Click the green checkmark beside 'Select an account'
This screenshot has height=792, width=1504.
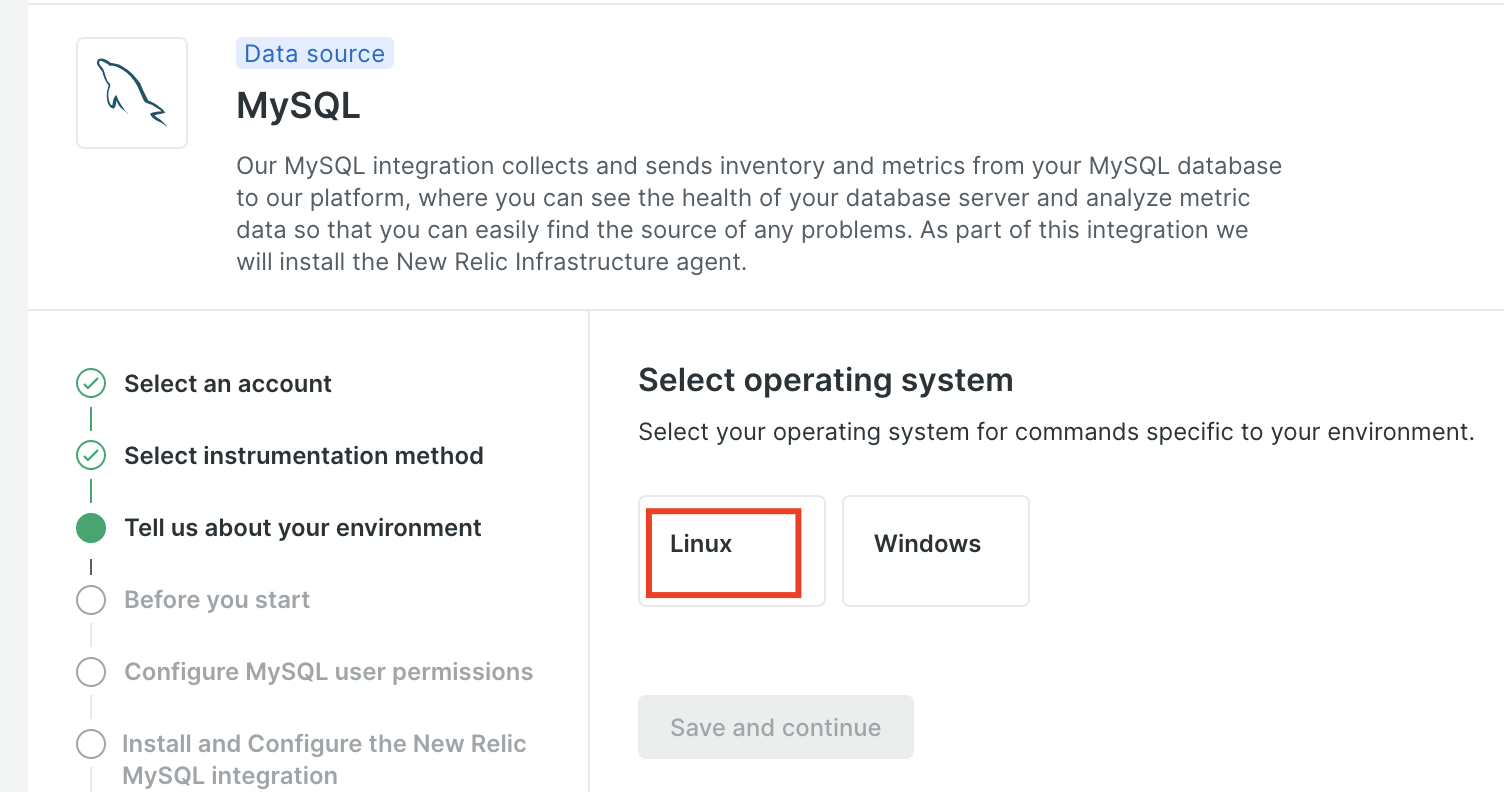coord(91,383)
